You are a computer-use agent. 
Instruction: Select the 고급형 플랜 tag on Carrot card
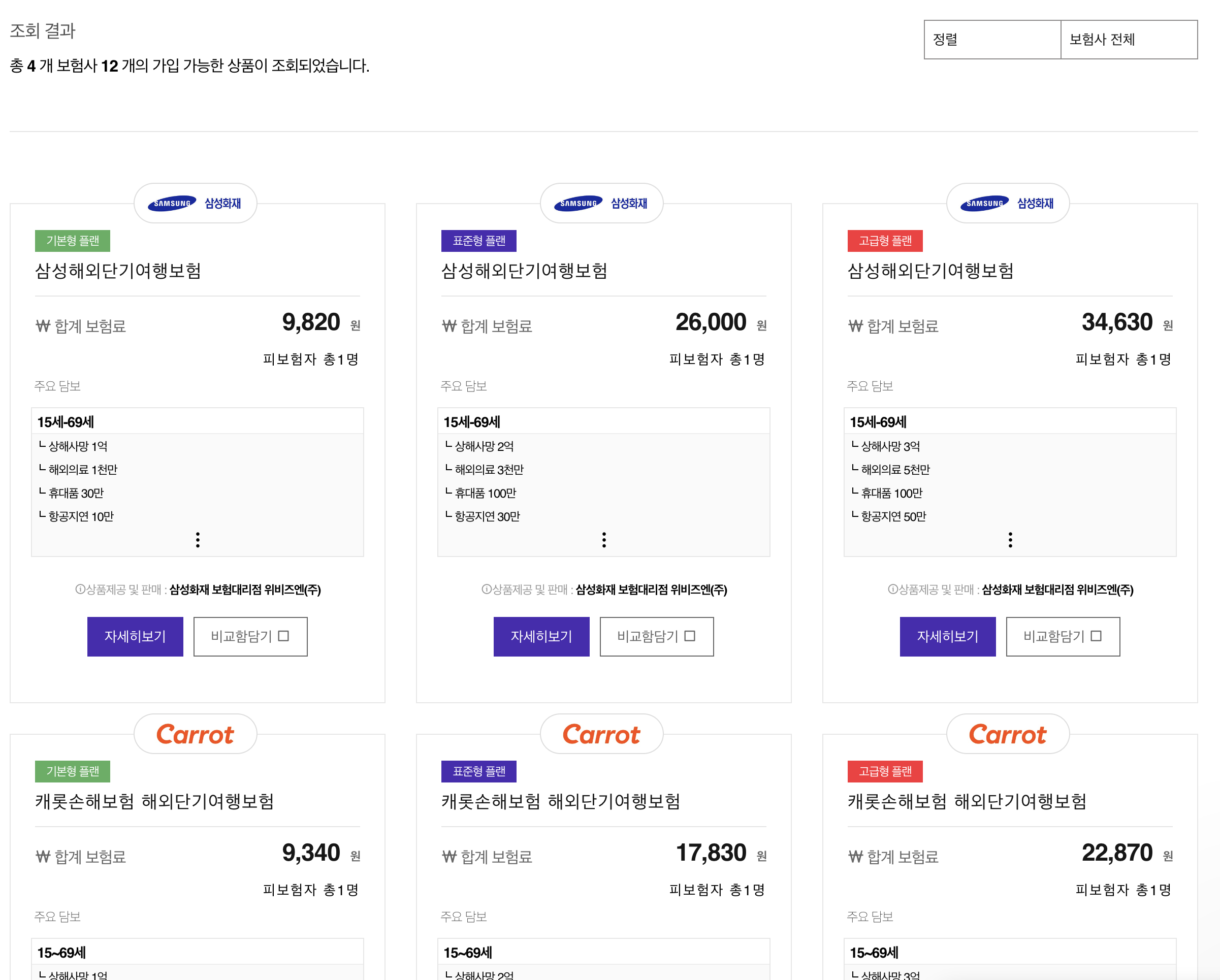tap(885, 771)
